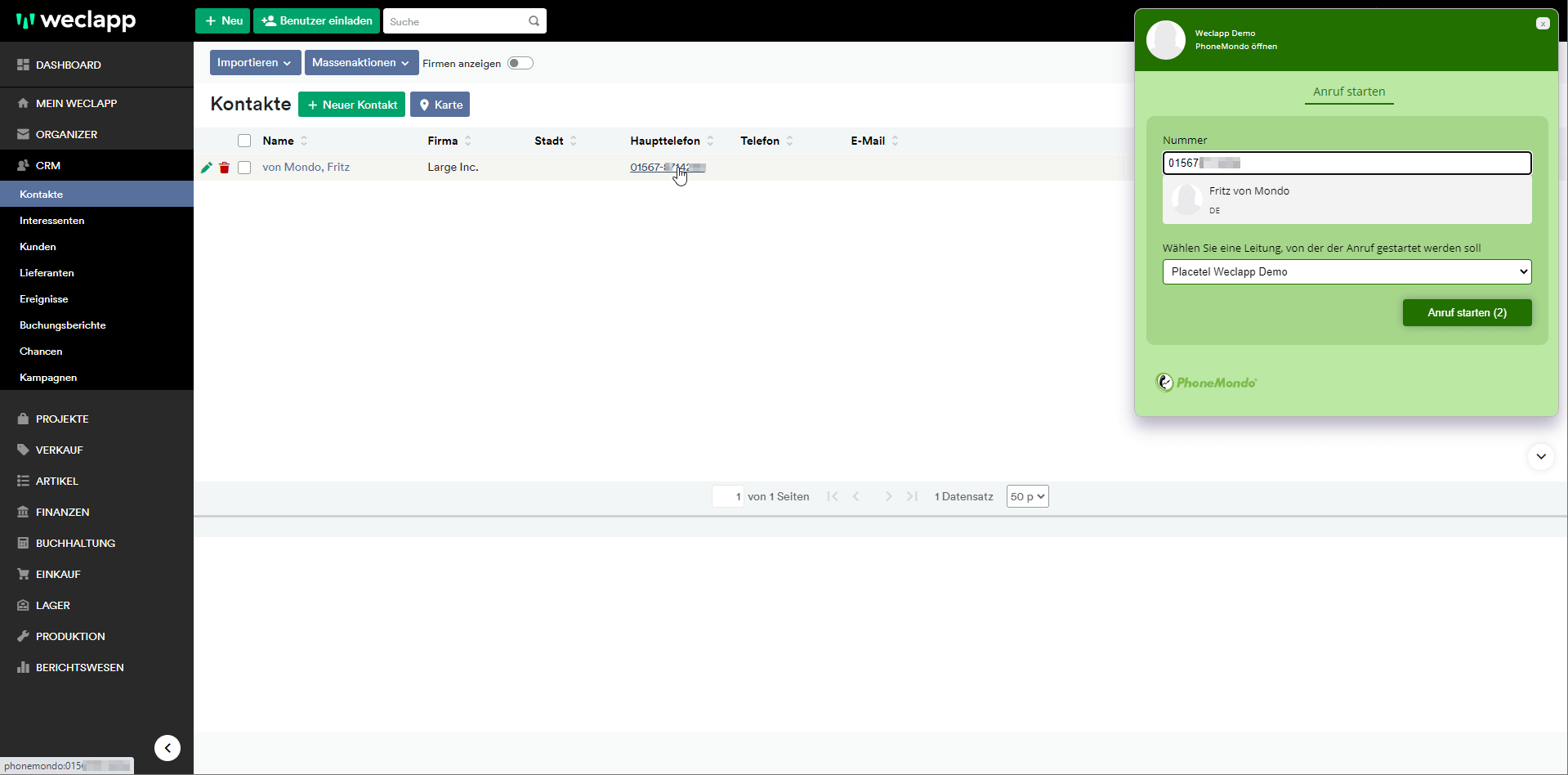Open Interessenten in the CRM menu
The height and width of the screenshot is (775, 1568).
click(x=52, y=221)
